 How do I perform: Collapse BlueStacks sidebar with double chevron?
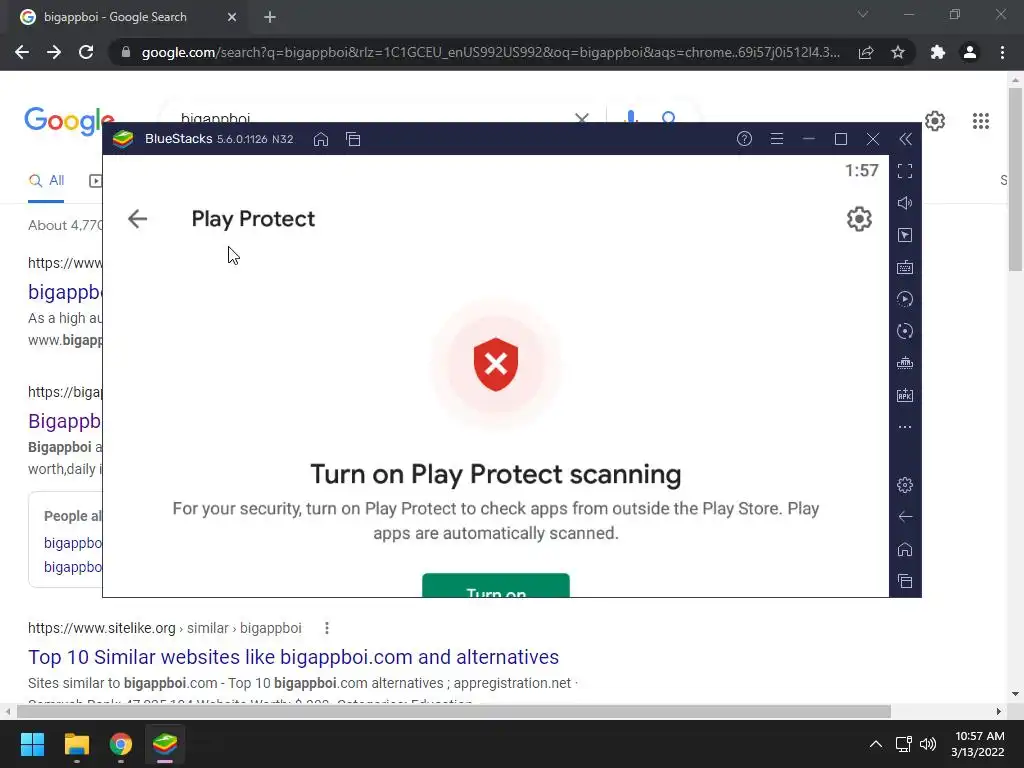[905, 138]
